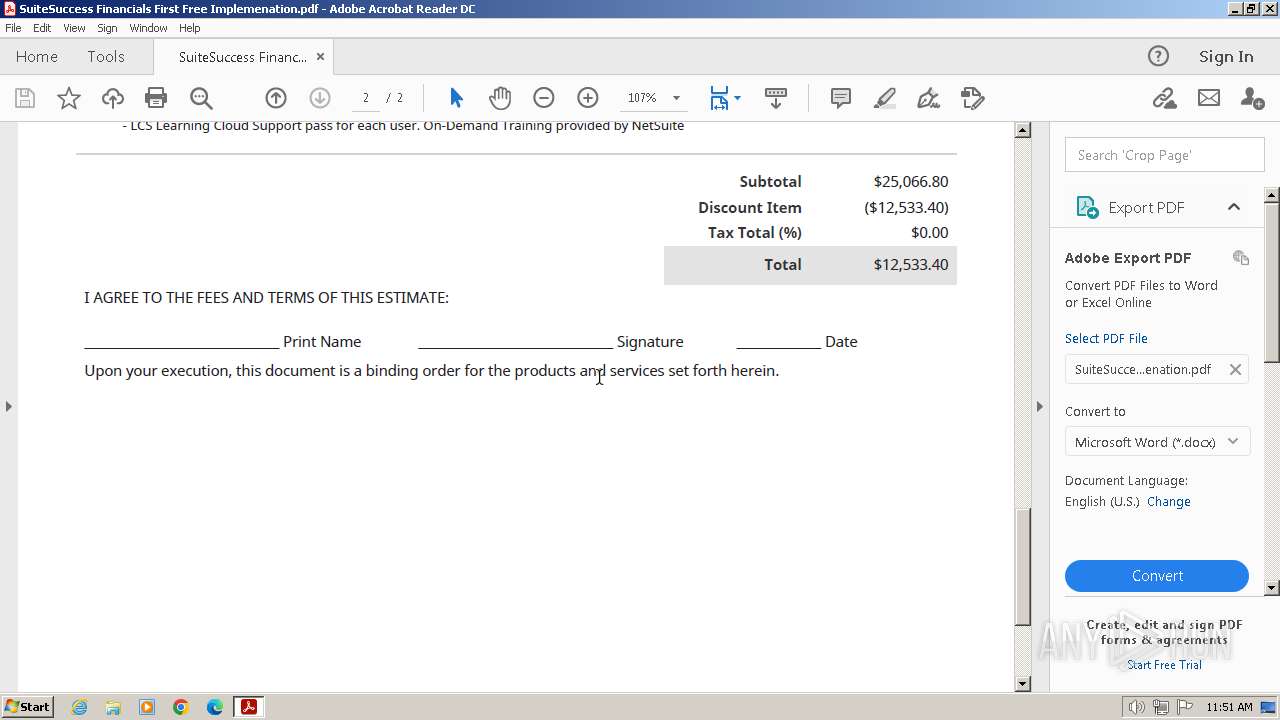Image resolution: width=1280 pixels, height=720 pixels.
Task: Click copy icon beside Adobe Export PDF
Action: 1241,257
